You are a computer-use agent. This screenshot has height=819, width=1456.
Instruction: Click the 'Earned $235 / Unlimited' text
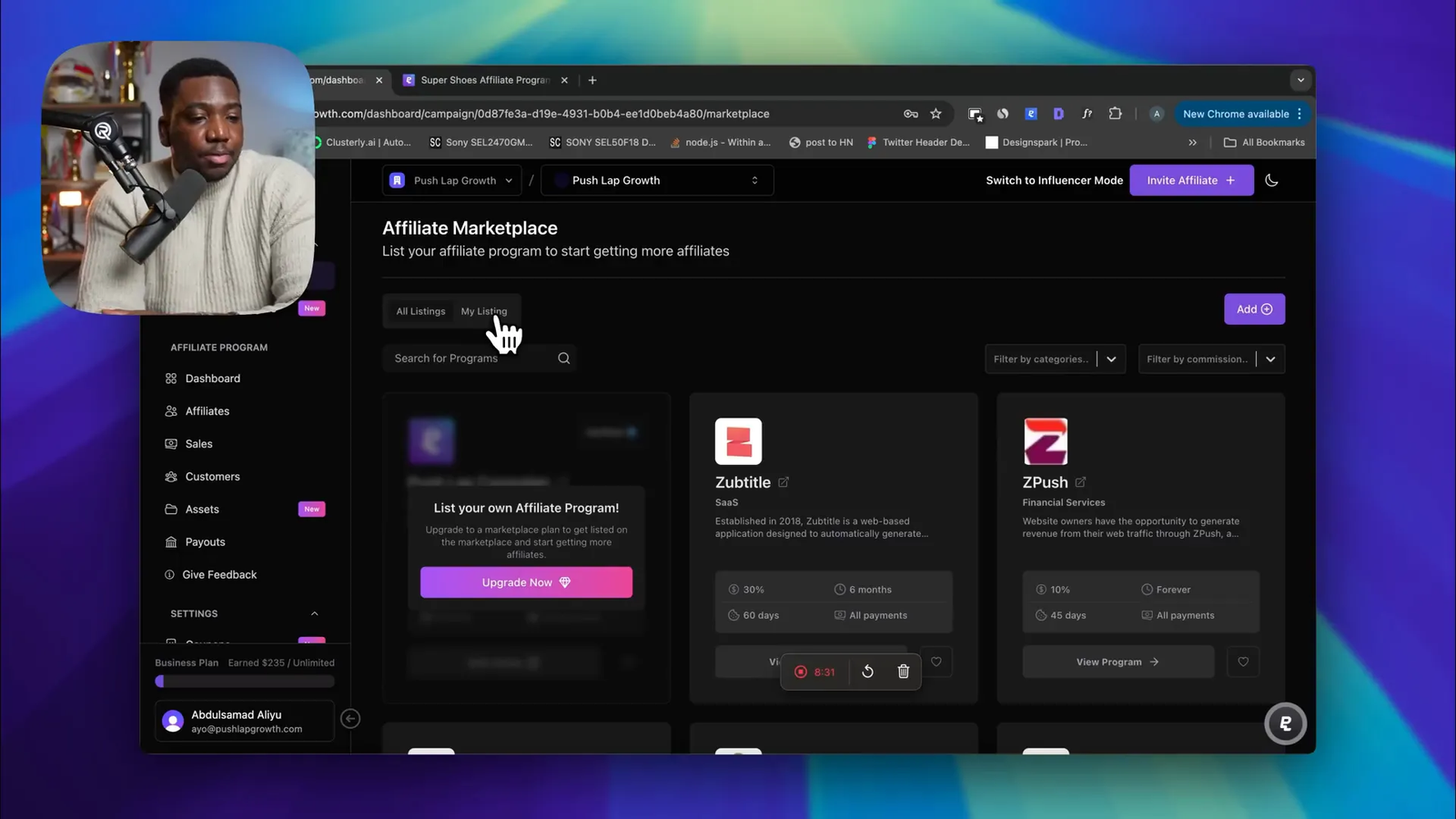click(281, 662)
